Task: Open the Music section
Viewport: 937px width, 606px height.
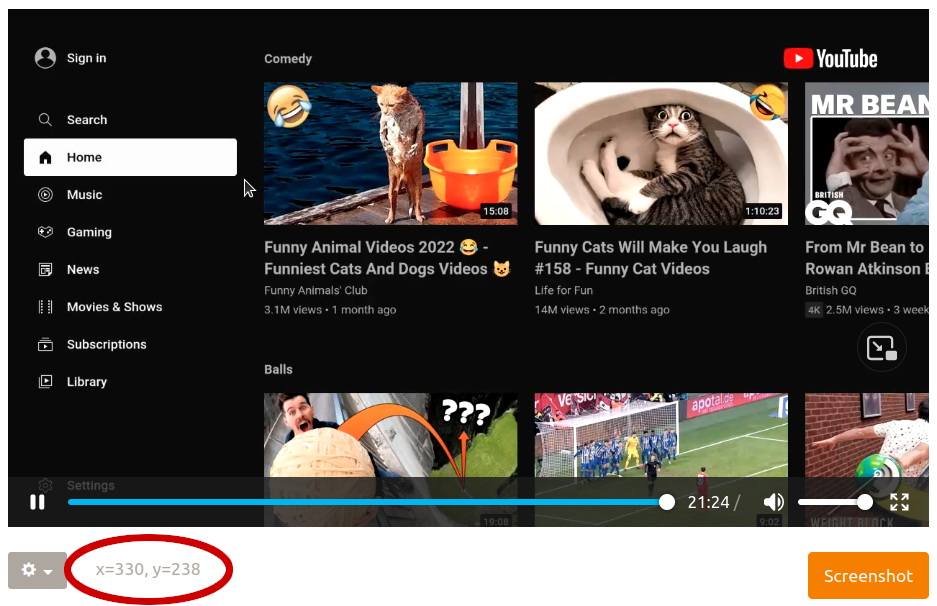Action: click(130, 195)
